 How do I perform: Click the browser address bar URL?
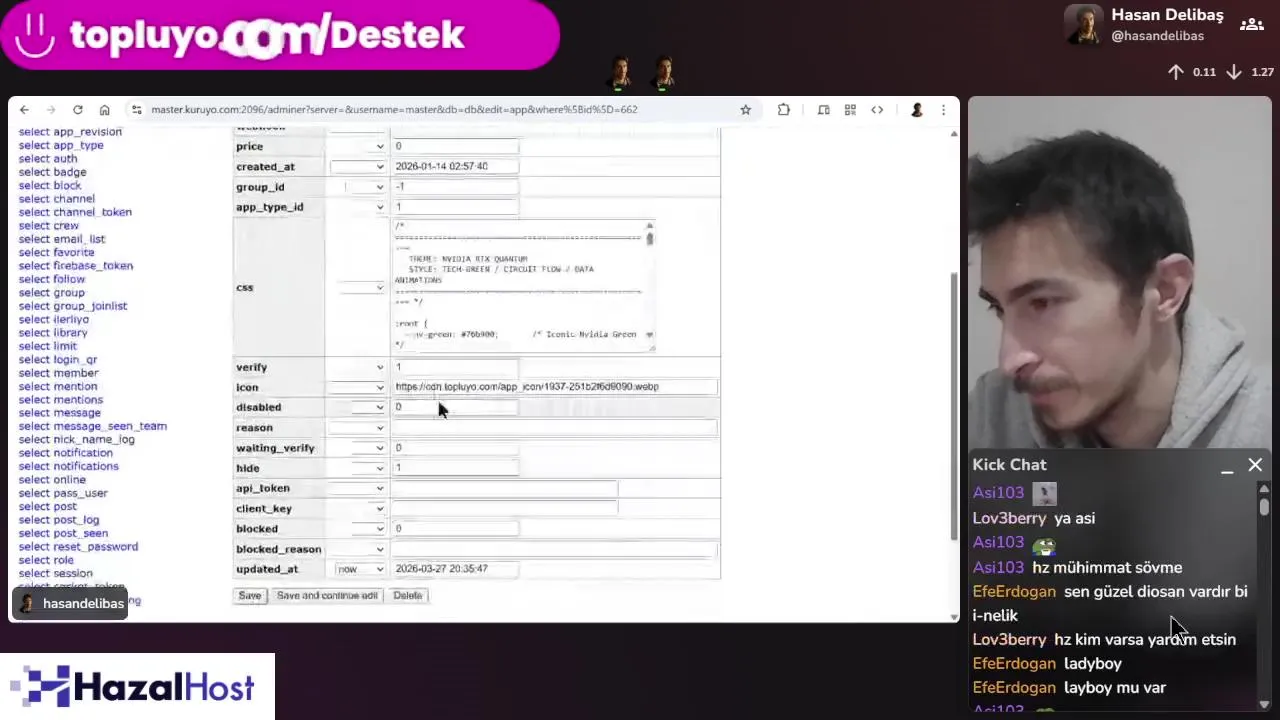click(394, 110)
